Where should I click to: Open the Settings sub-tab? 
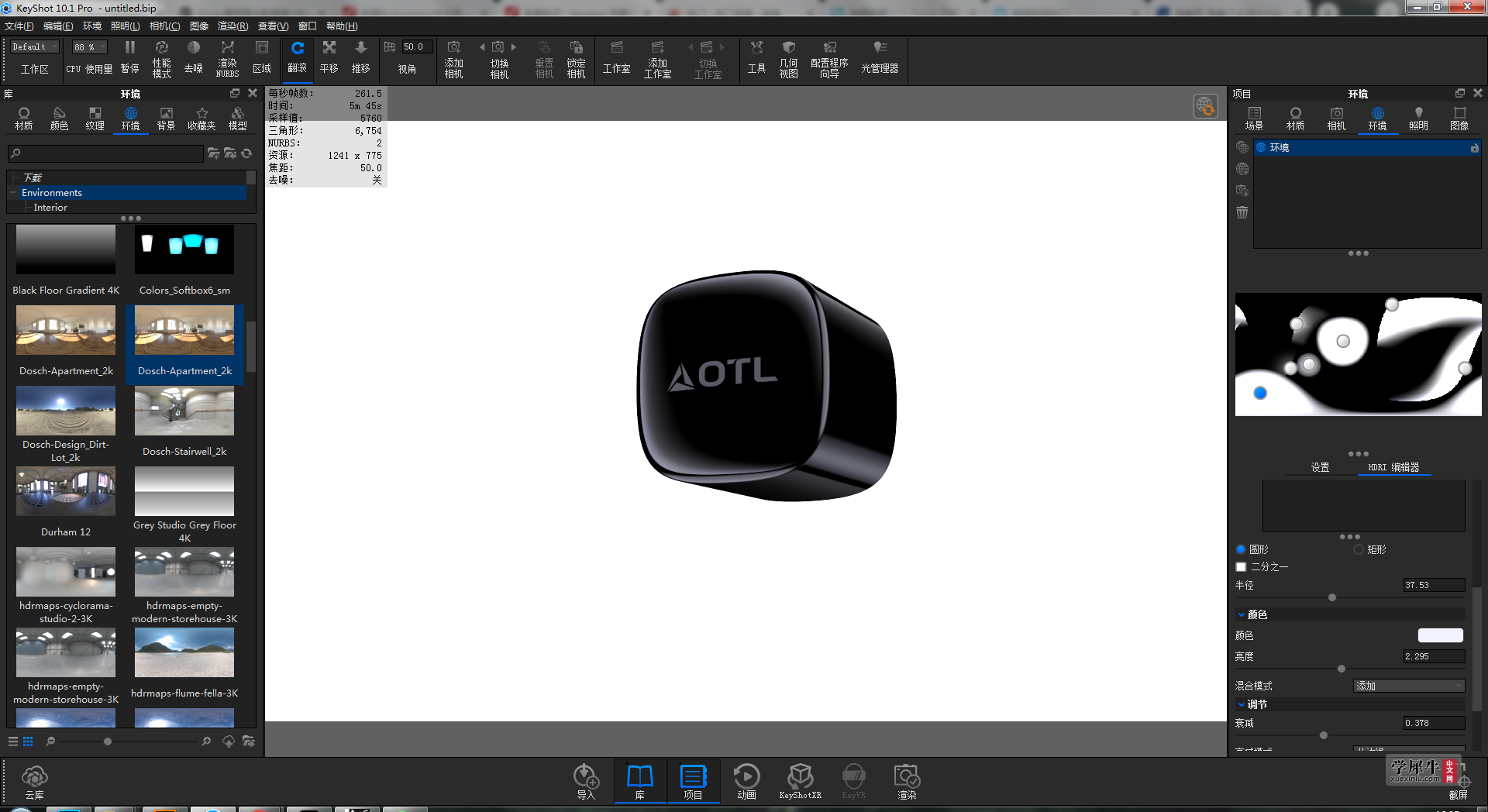pyautogui.click(x=1320, y=467)
